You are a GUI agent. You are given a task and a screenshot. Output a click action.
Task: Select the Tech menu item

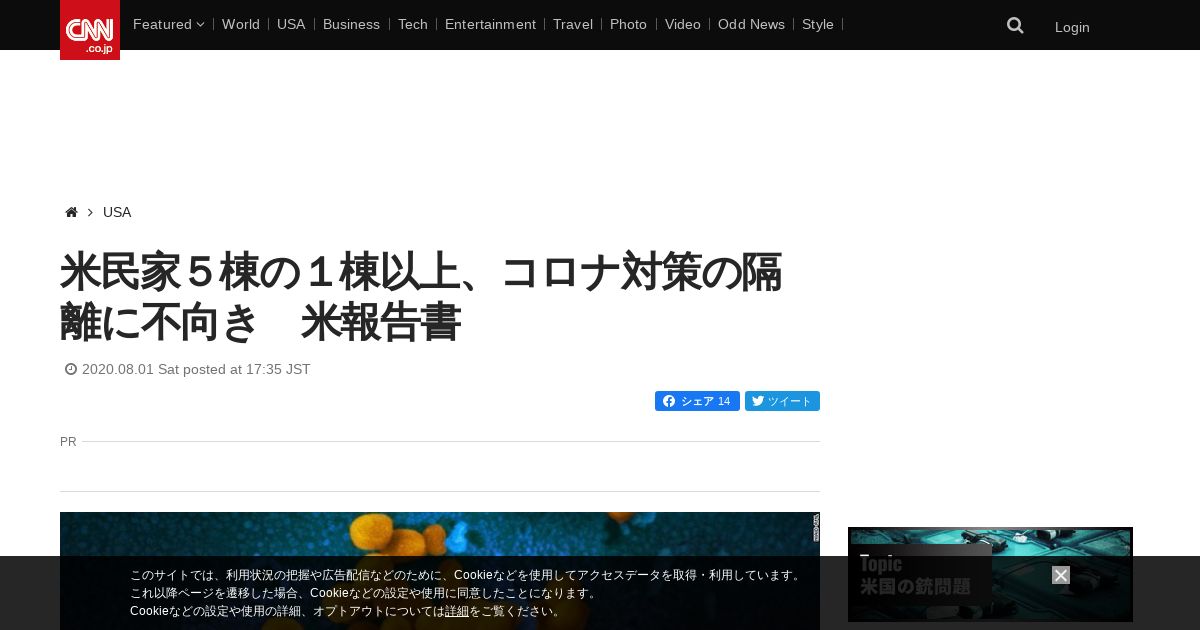click(413, 24)
